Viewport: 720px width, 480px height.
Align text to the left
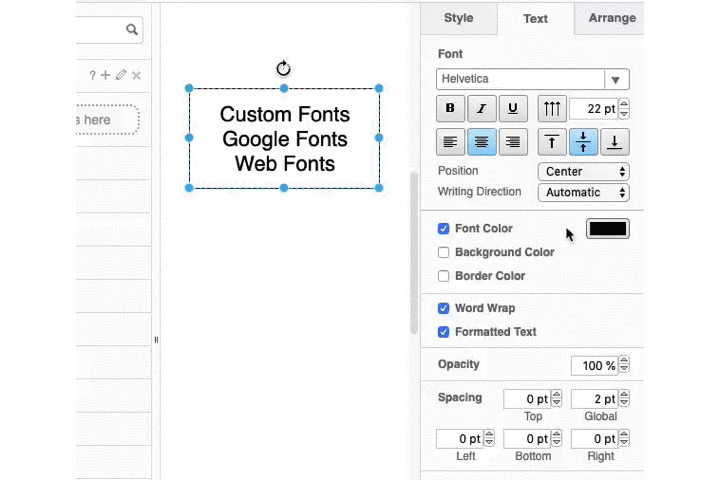tap(450, 142)
